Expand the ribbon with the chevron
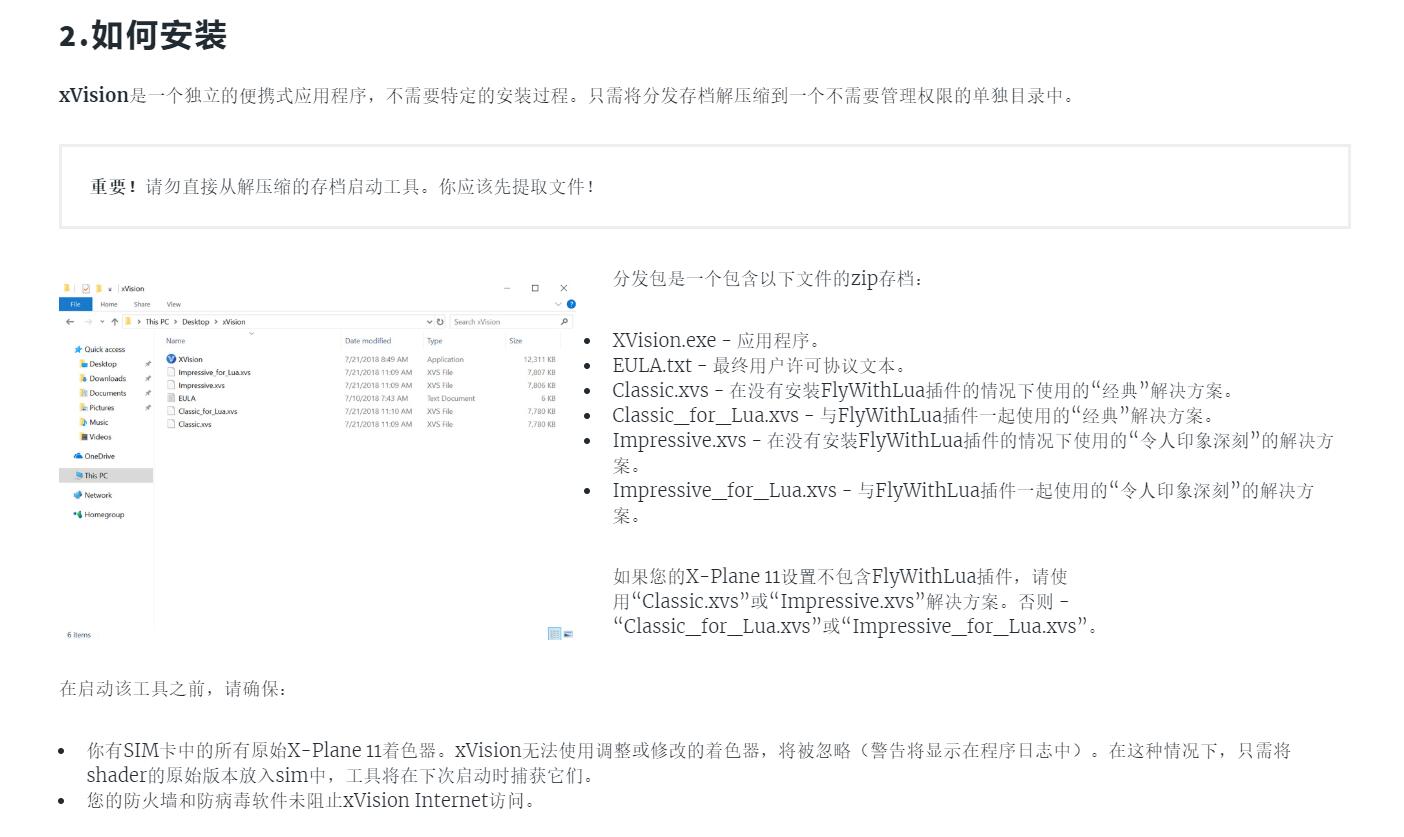This screenshot has width=1404, height=837. pyautogui.click(x=558, y=304)
